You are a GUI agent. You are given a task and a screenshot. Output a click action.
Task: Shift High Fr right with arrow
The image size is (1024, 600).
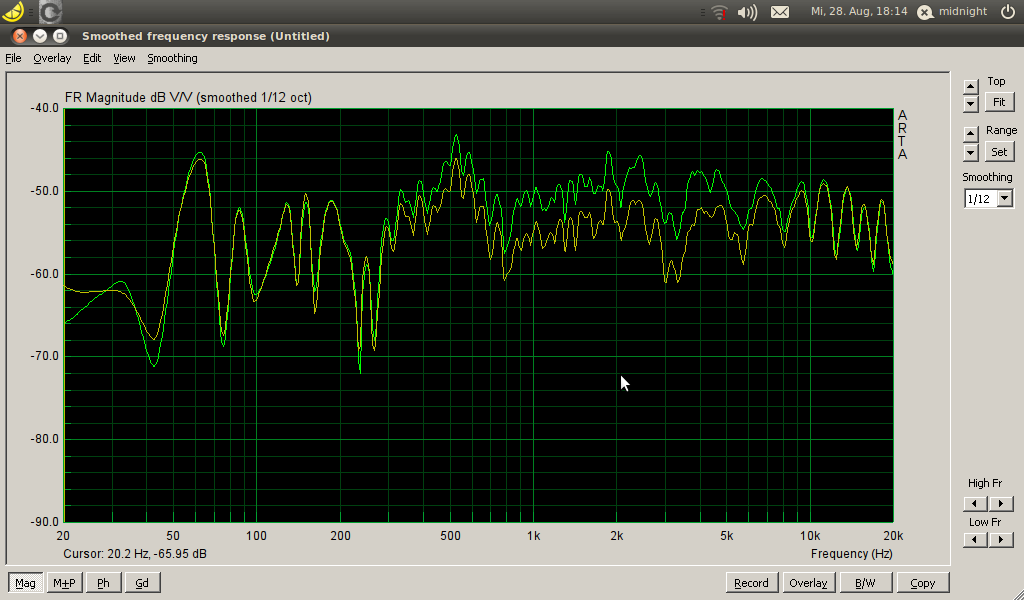click(1001, 503)
